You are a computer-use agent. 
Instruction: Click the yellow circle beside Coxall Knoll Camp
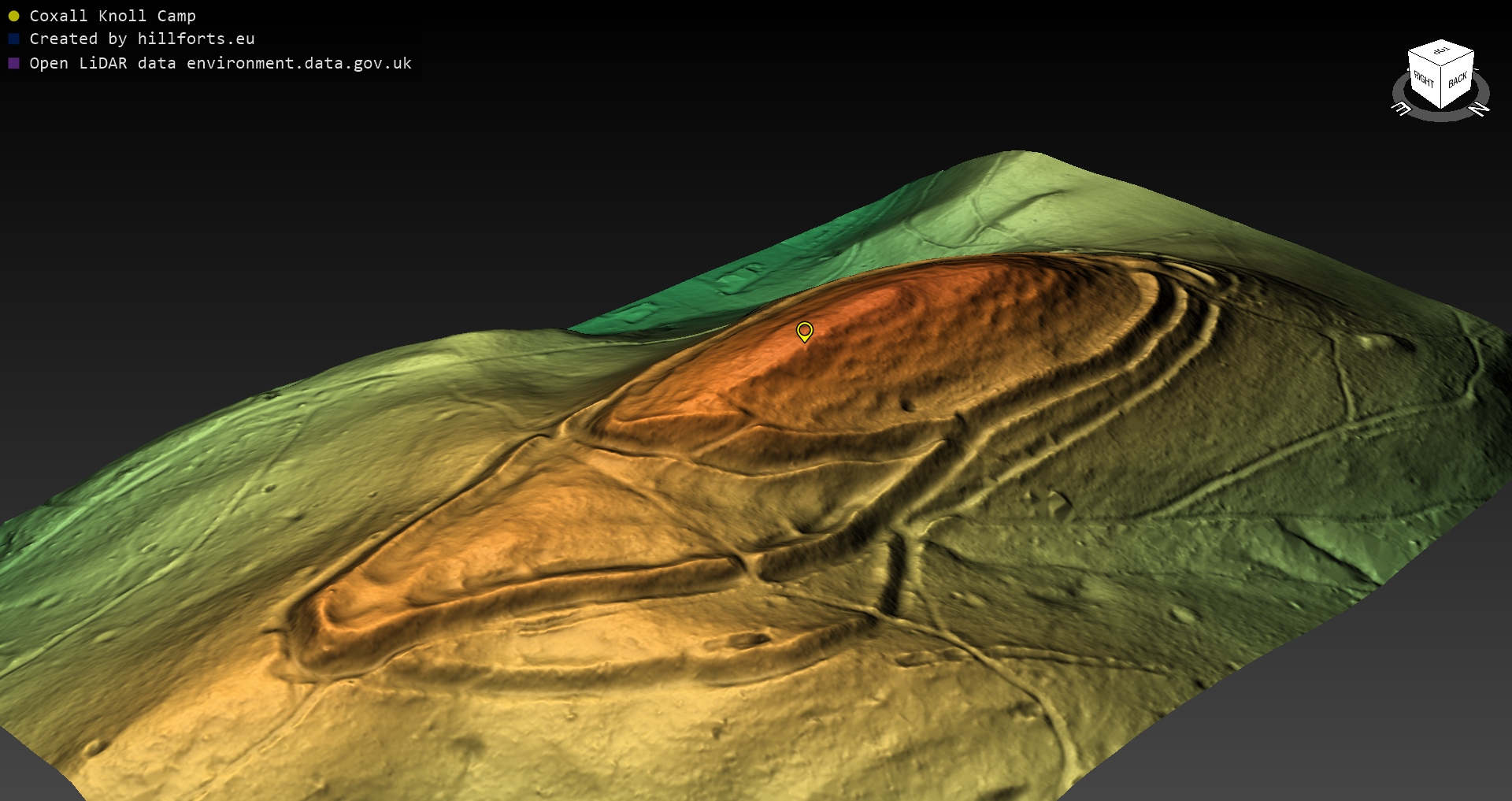13,16
